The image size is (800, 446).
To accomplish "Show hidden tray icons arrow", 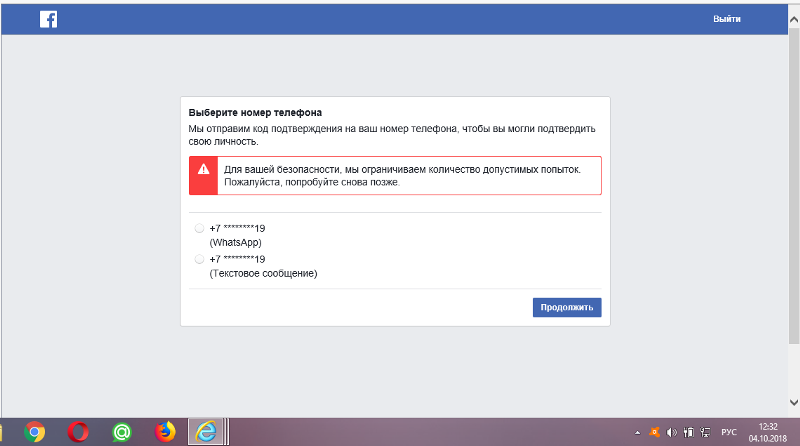I will click(x=637, y=433).
